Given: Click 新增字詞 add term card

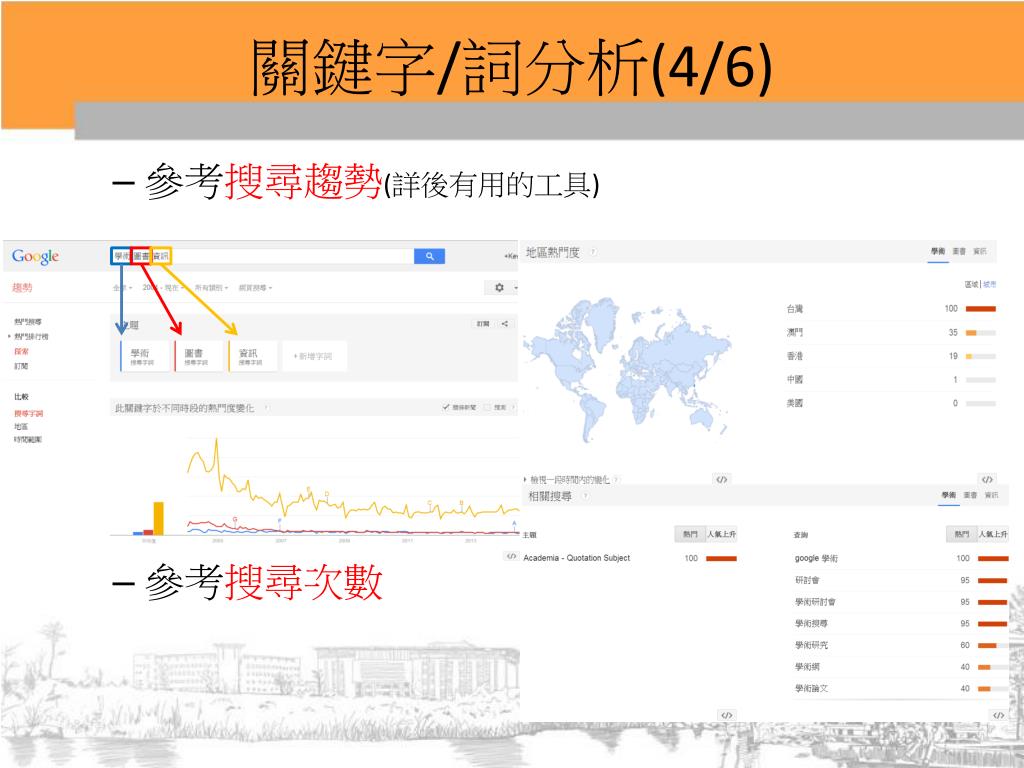Looking at the screenshot, I should [x=314, y=356].
